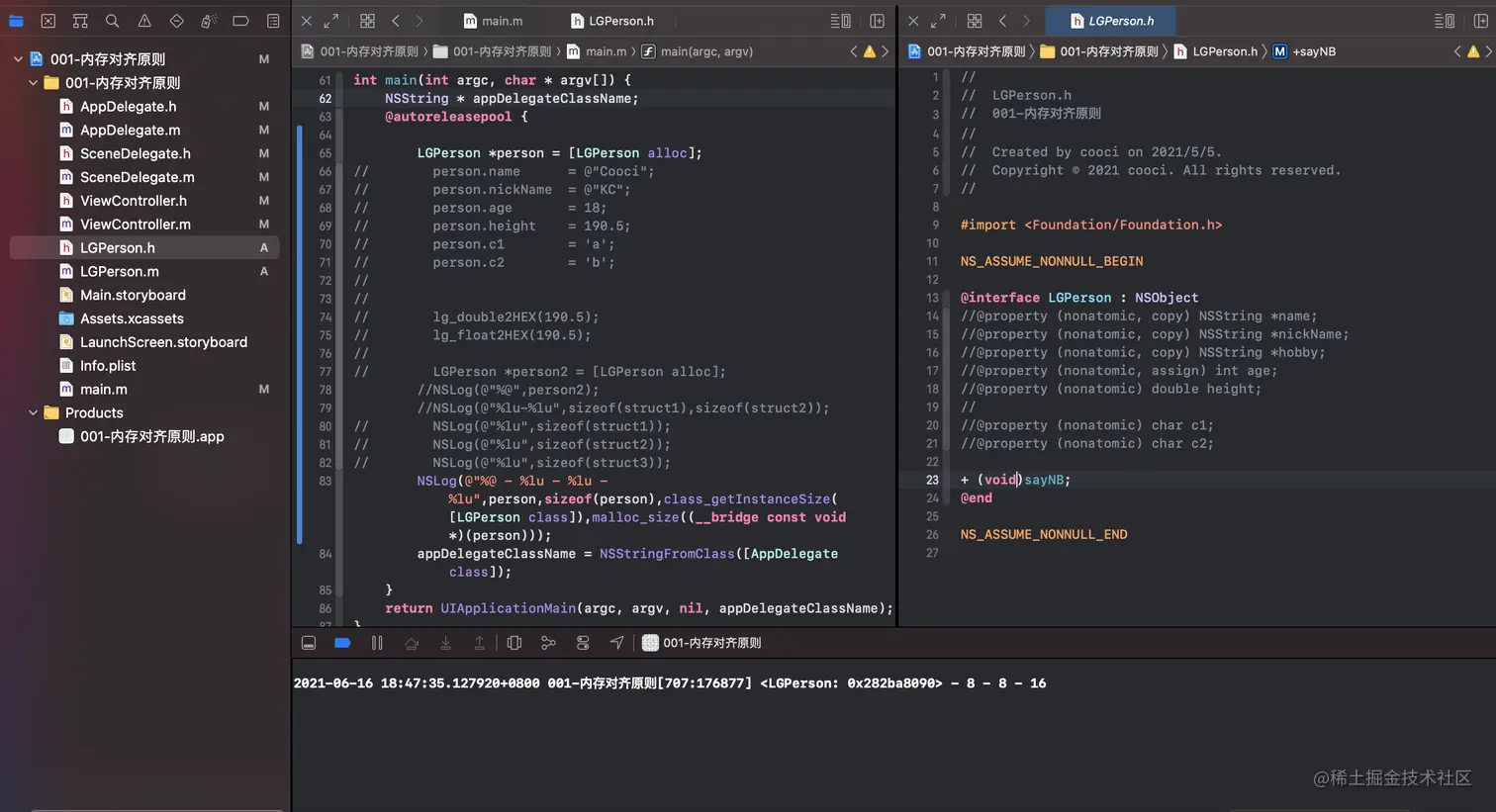Collapse the 001-内存对齐原则 project root

pos(18,59)
